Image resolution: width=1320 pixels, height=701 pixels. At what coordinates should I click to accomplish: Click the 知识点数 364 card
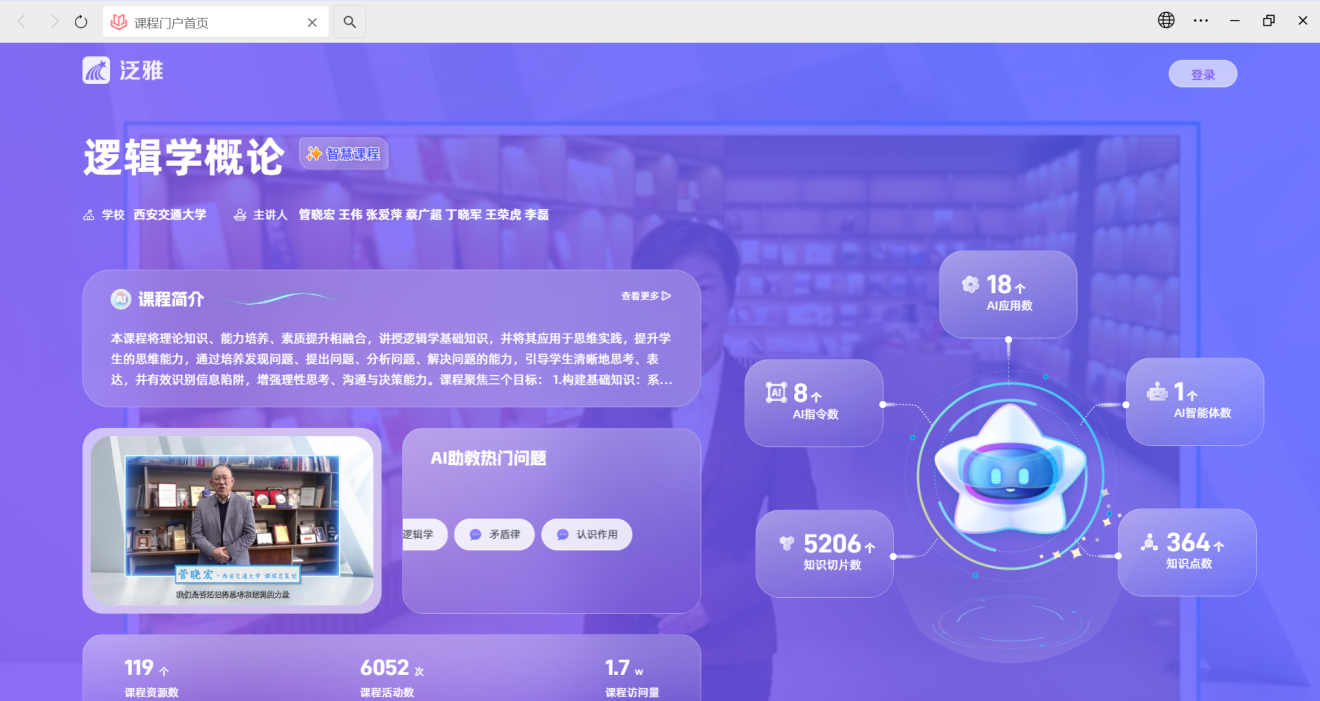point(1186,552)
